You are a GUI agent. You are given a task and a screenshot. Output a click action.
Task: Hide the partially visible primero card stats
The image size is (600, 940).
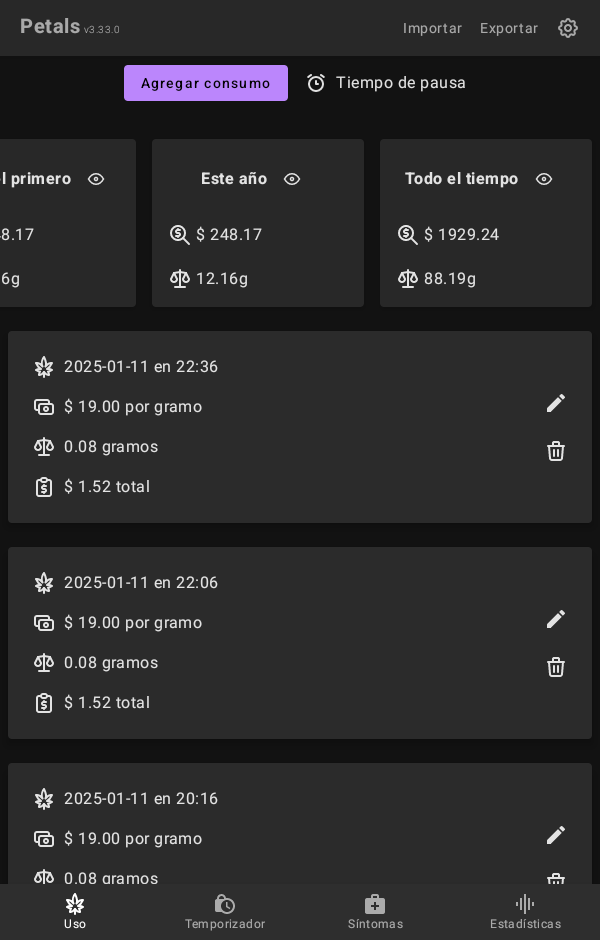point(96,179)
